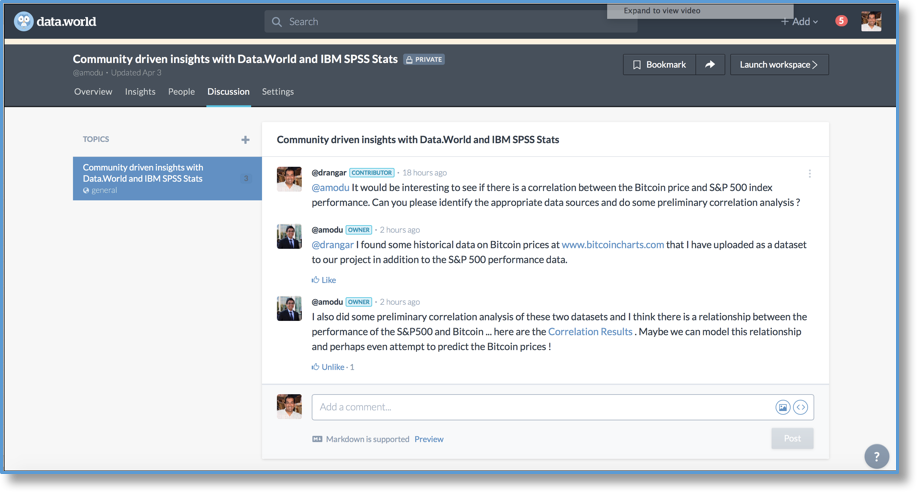Screen dimensions: 917x492
Task: Click the insert image icon in comment box
Action: [782, 407]
